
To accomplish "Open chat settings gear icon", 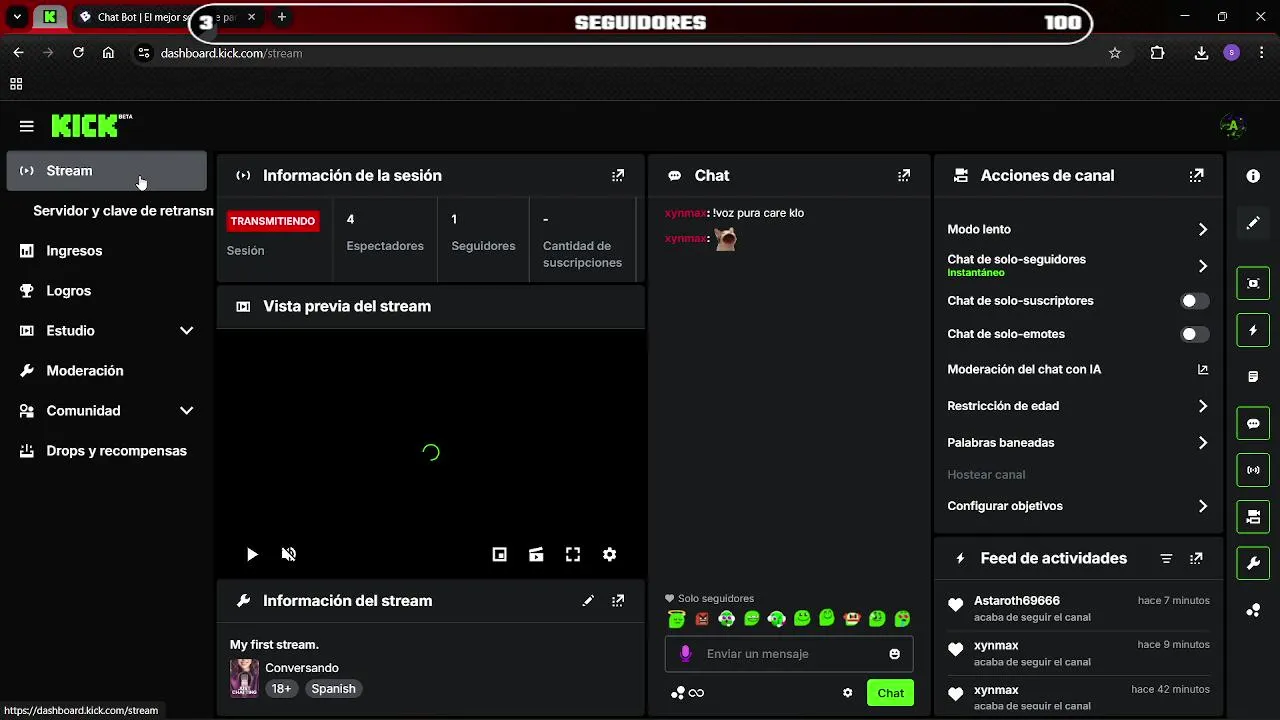I will tap(848, 693).
